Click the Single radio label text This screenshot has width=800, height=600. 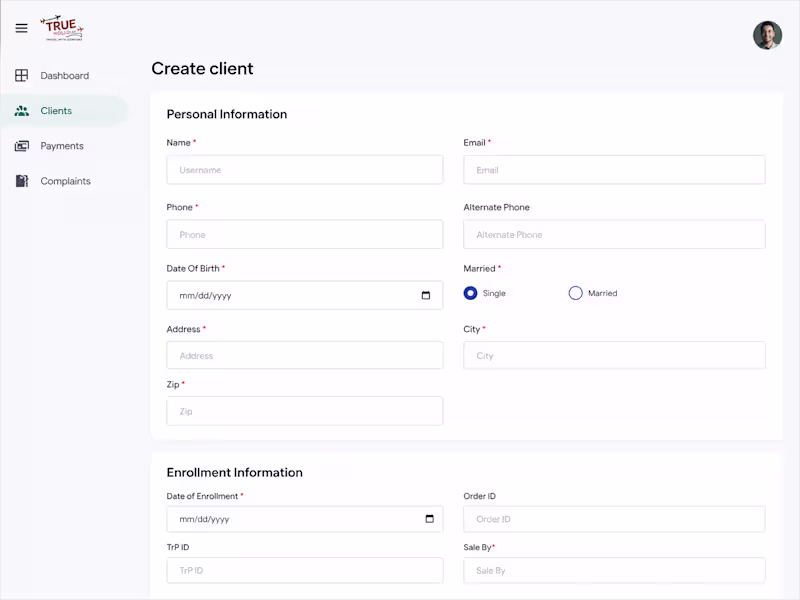[494, 293]
